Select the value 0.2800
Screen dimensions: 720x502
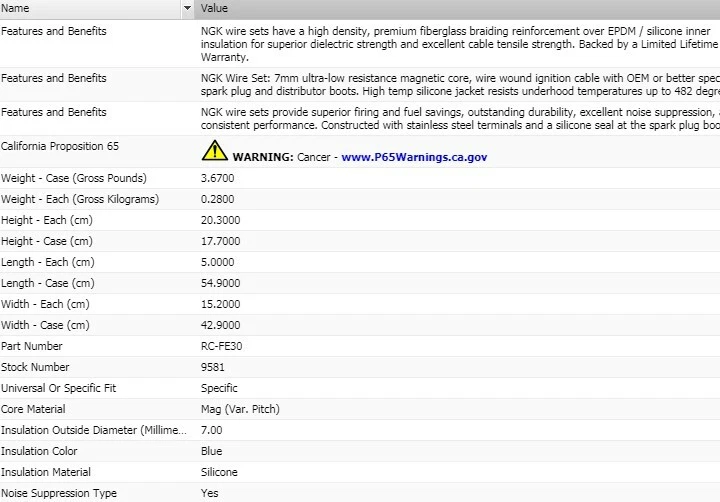(217, 199)
